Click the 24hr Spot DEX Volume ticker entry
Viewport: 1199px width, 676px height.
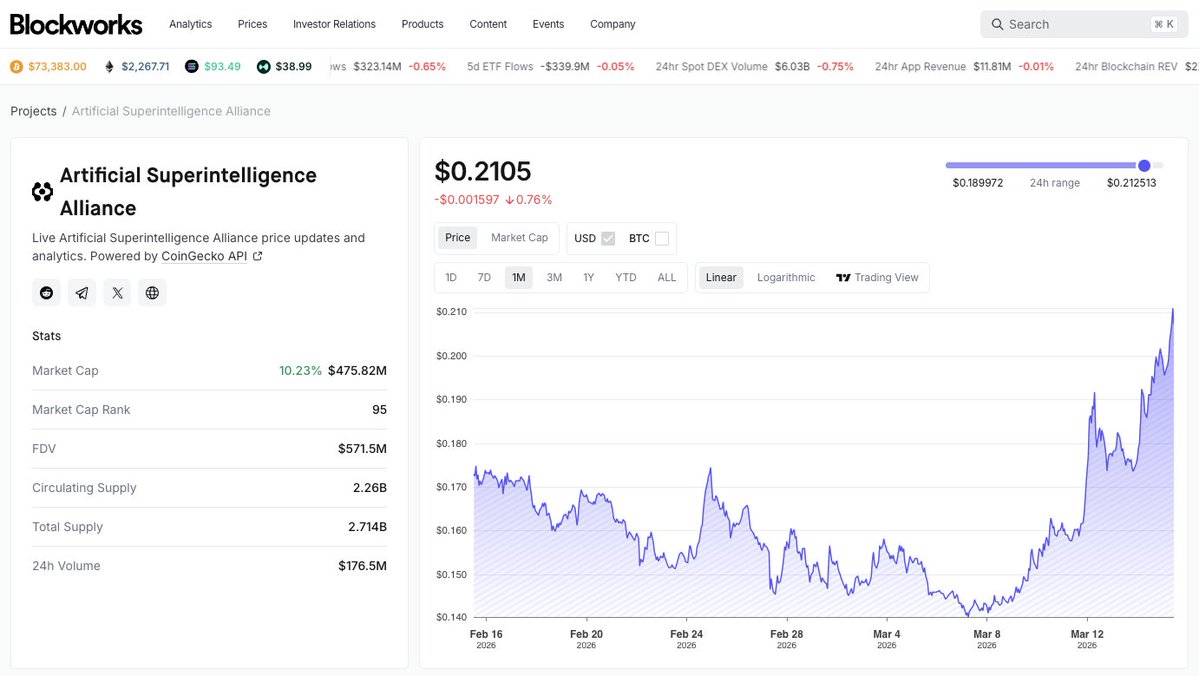pyautogui.click(x=754, y=67)
